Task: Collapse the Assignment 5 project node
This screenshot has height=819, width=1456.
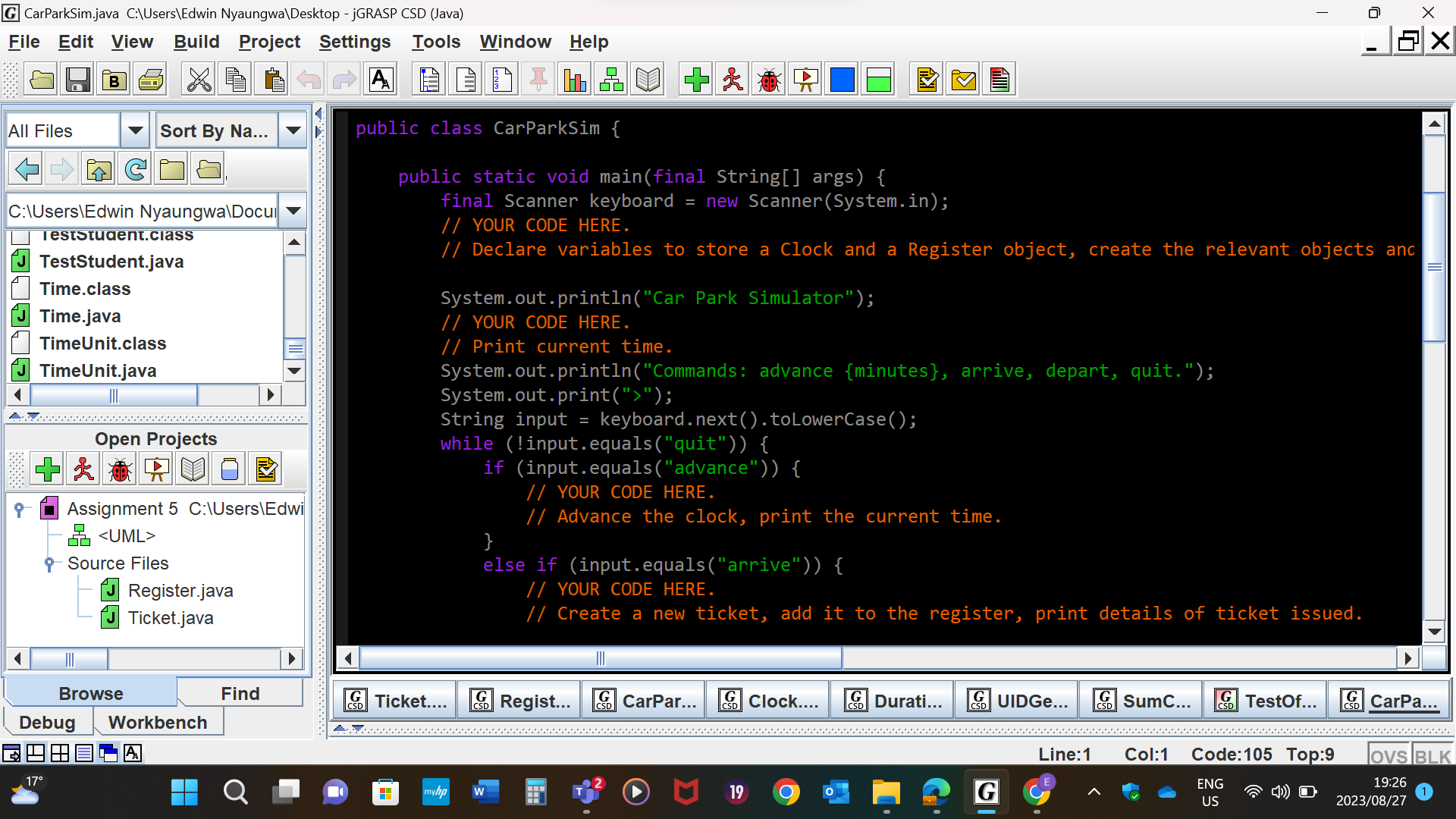Action: click(x=20, y=509)
